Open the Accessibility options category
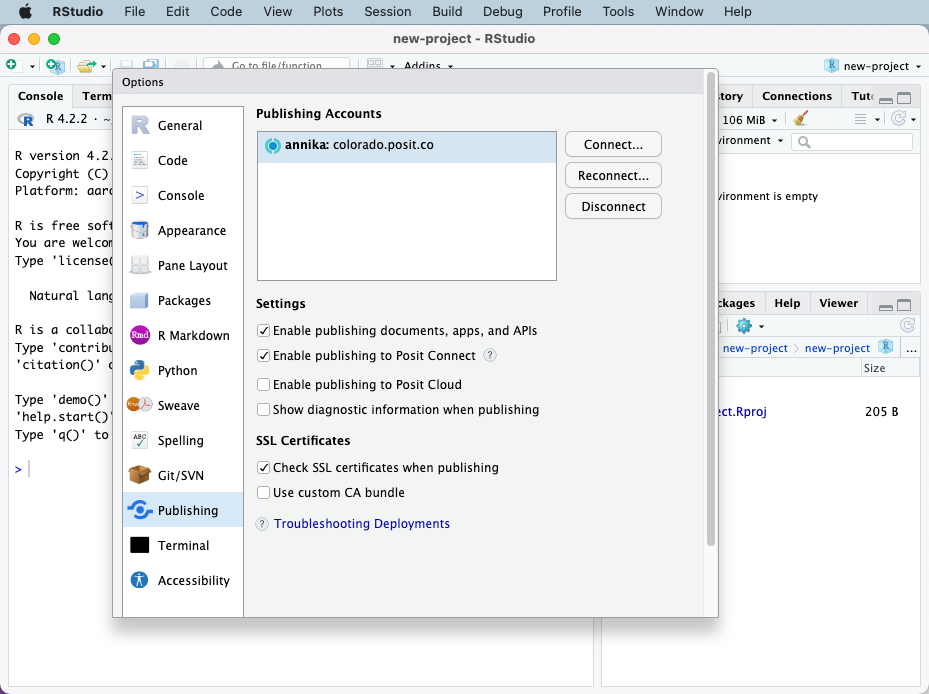The width and height of the screenshot is (929, 694). point(183,580)
